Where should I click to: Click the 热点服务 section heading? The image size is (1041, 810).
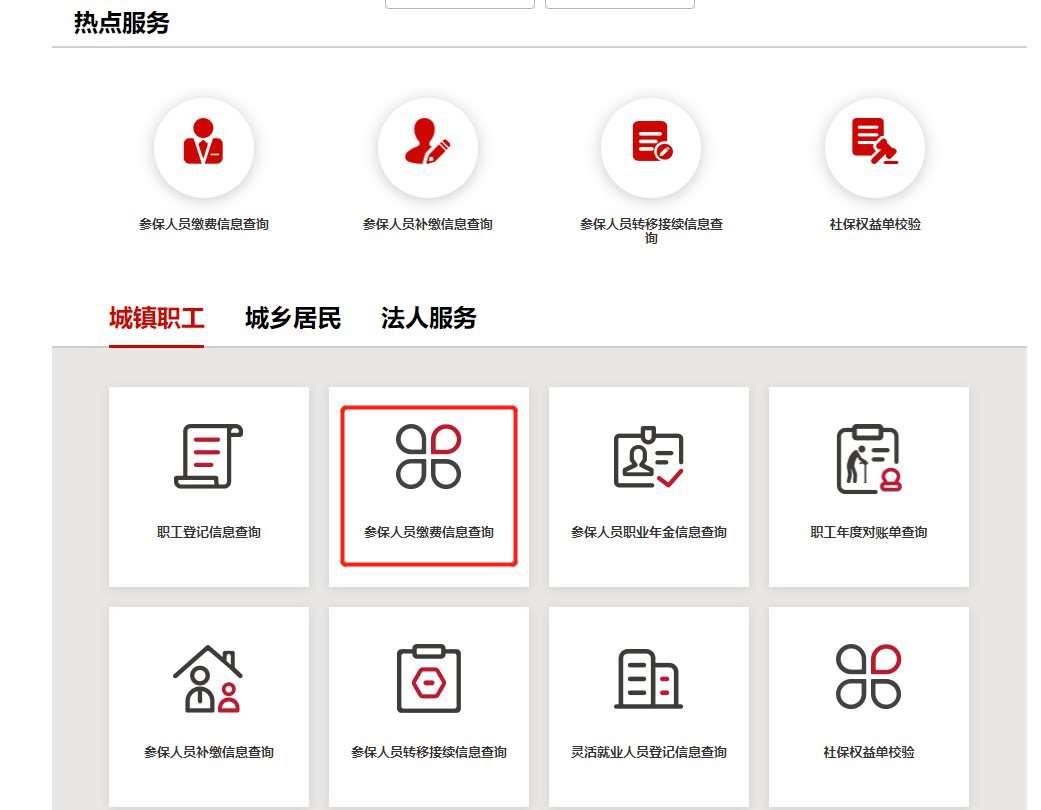[x=121, y=23]
